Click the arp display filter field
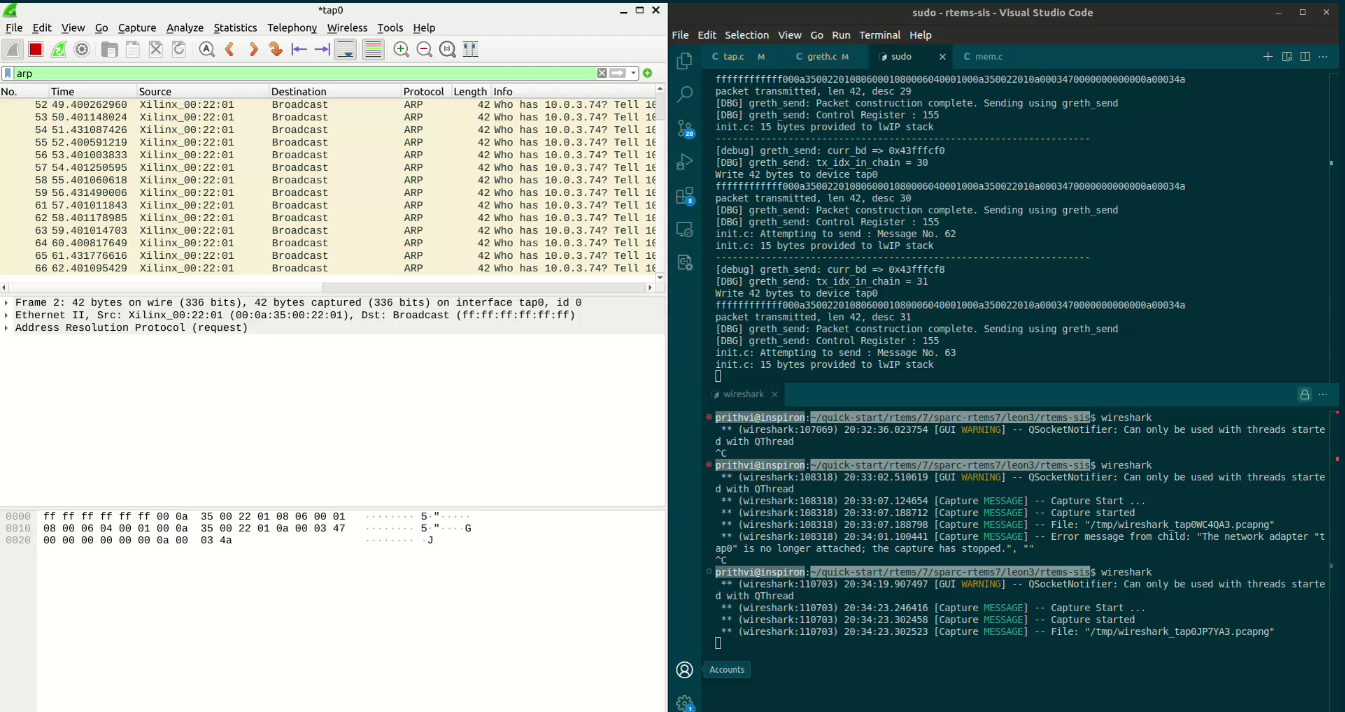This screenshot has width=1345, height=712. click(x=305, y=73)
